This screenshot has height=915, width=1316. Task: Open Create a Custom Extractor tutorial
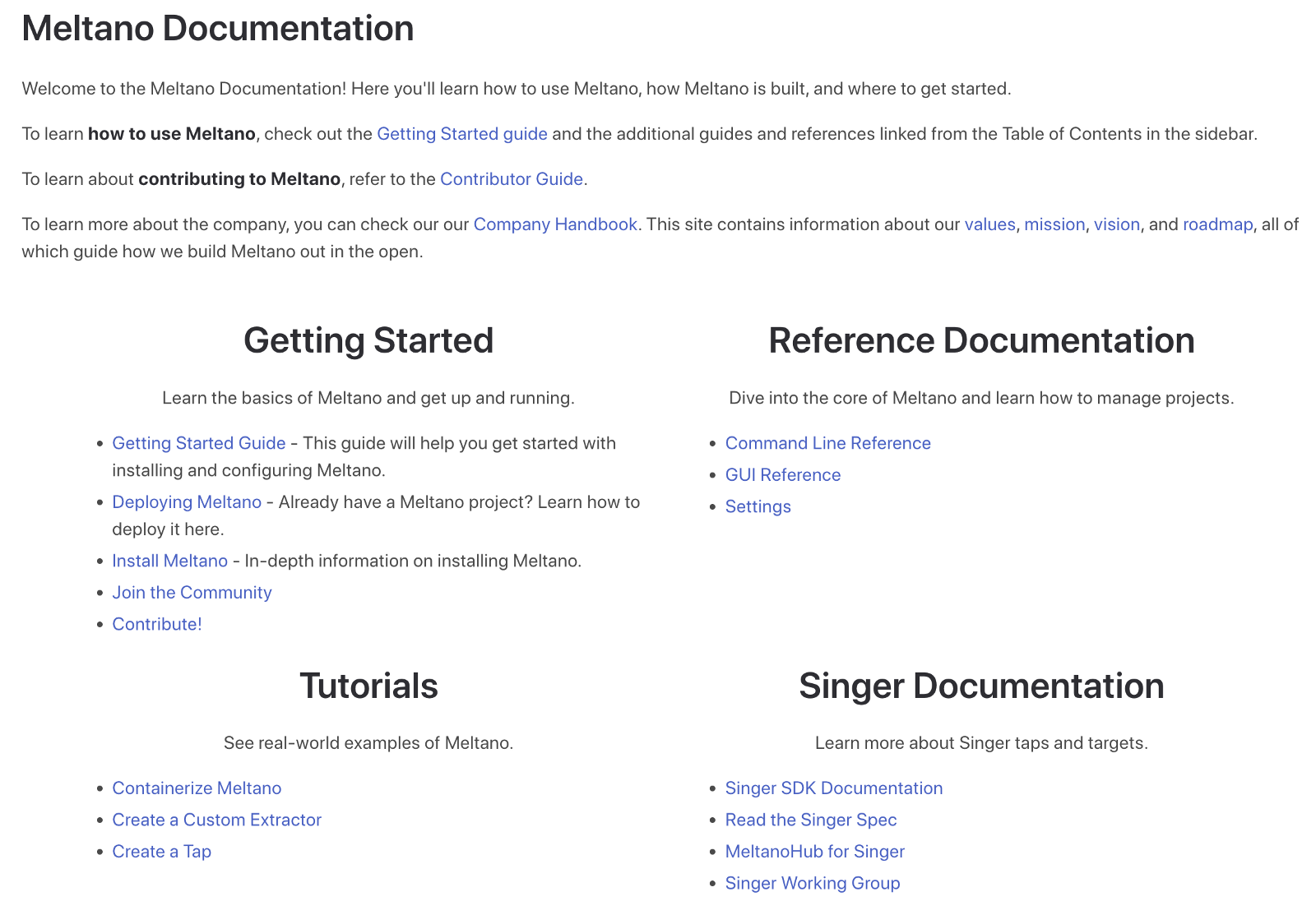[x=216, y=820]
